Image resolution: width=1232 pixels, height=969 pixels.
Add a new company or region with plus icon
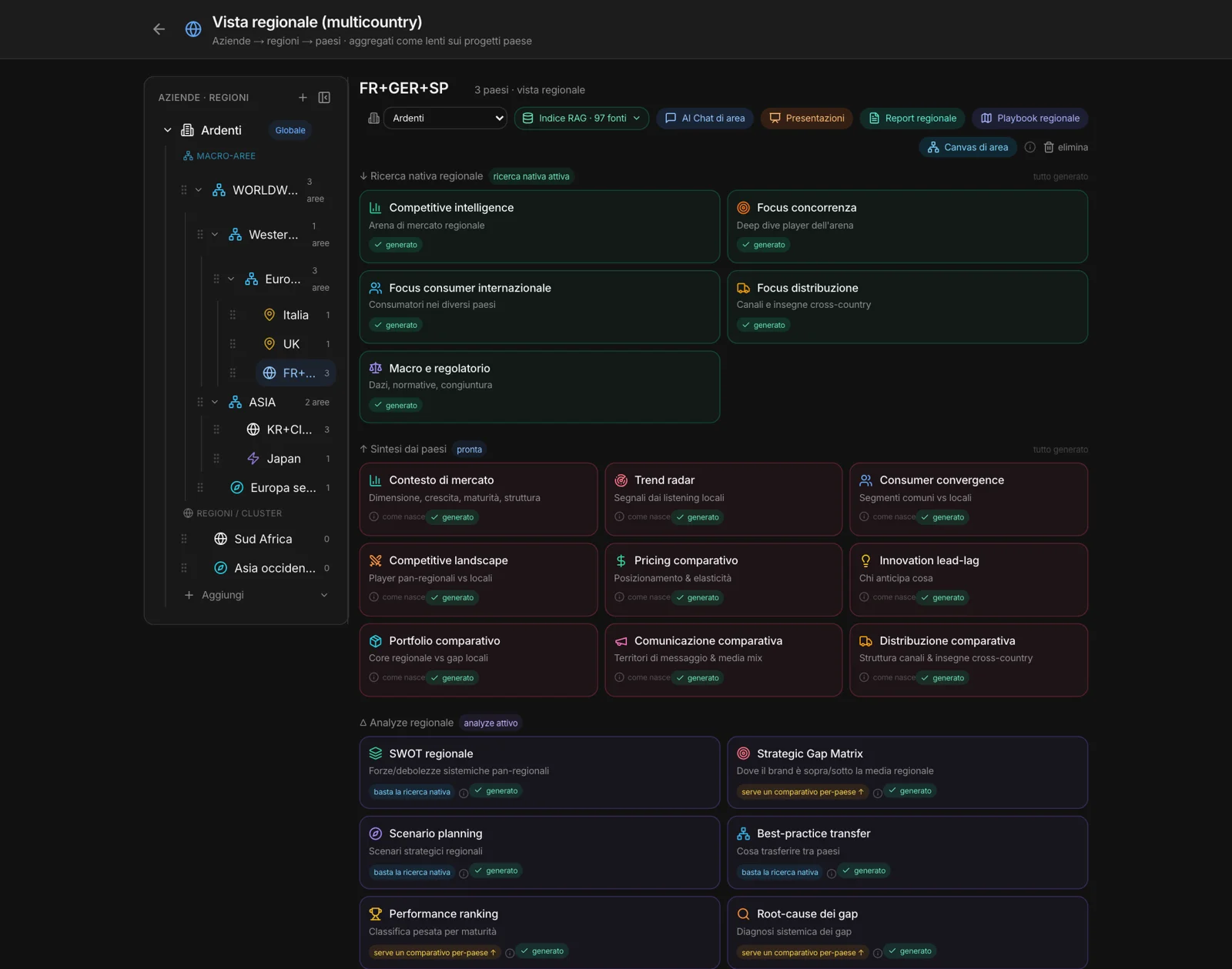pos(303,98)
